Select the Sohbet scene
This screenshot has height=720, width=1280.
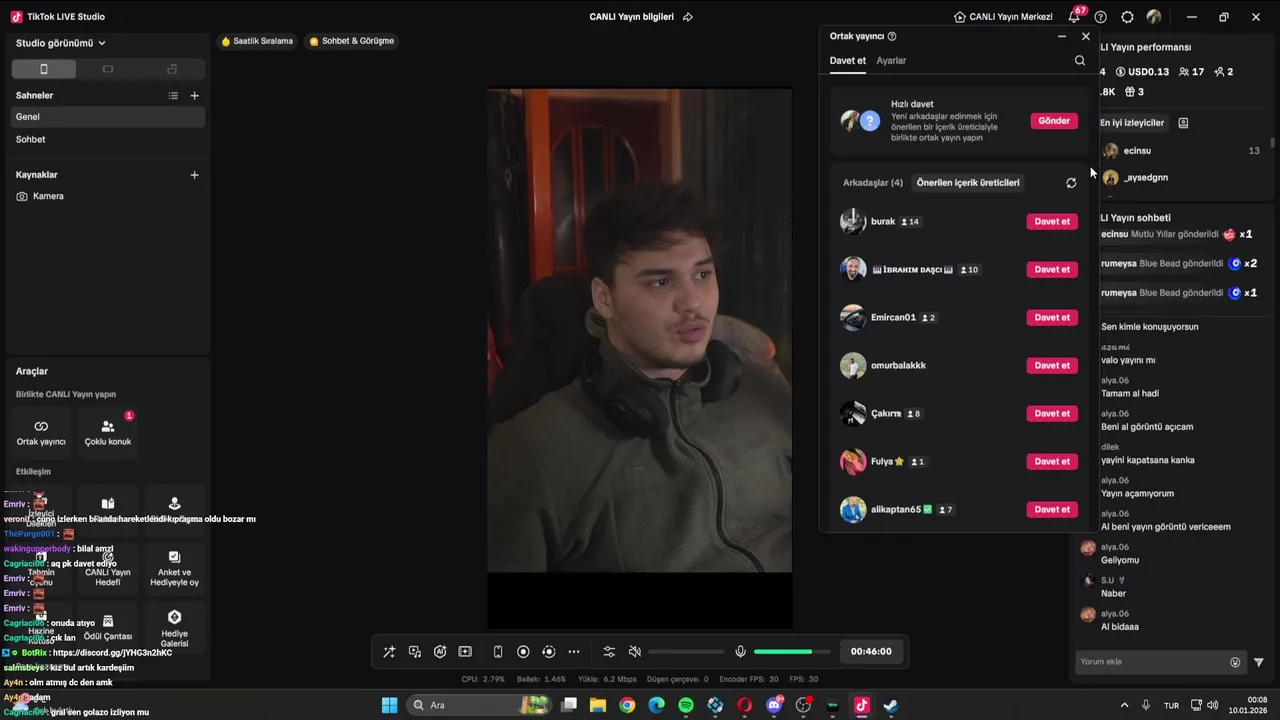point(108,140)
